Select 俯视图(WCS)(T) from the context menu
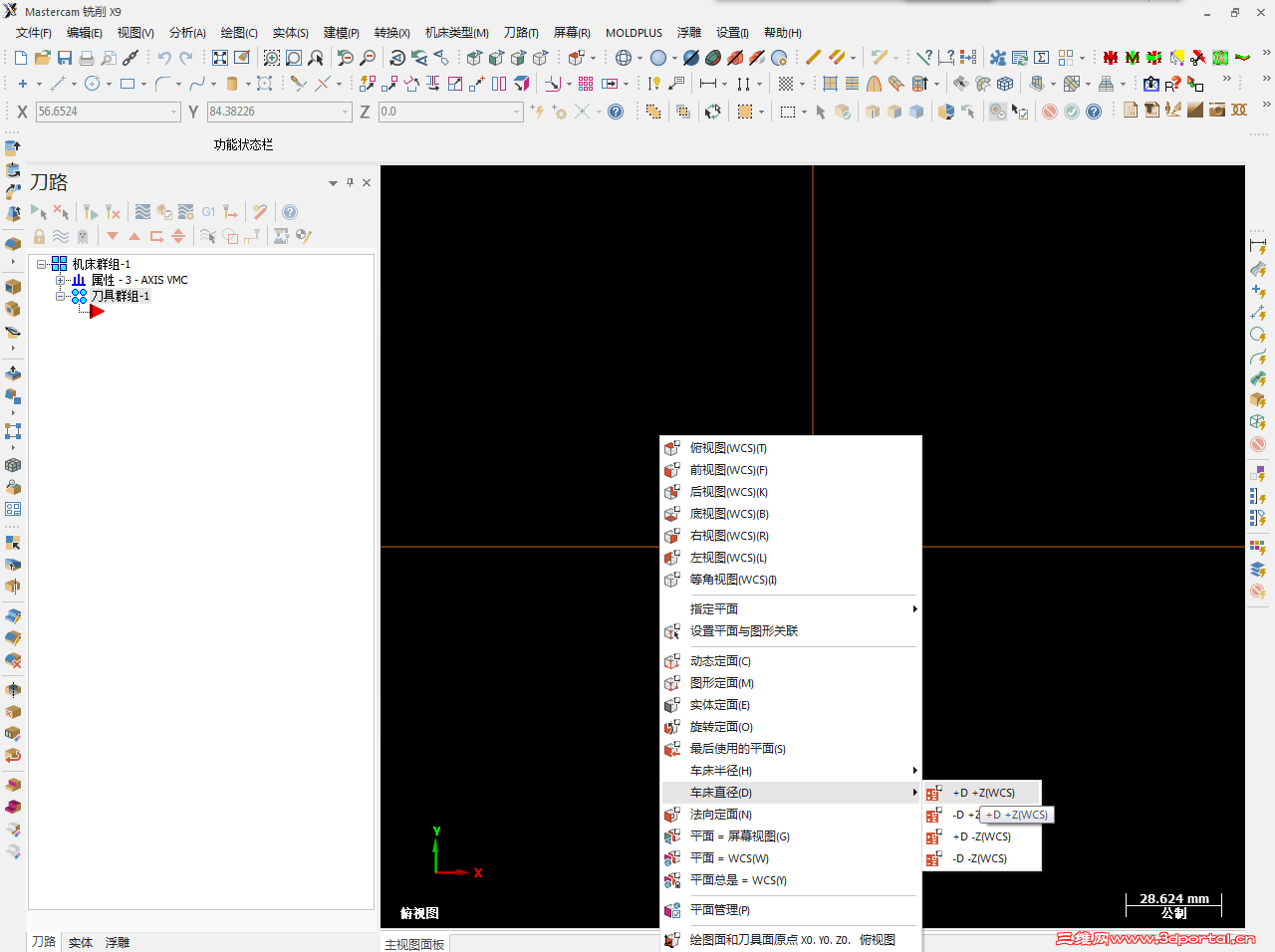 pos(790,448)
